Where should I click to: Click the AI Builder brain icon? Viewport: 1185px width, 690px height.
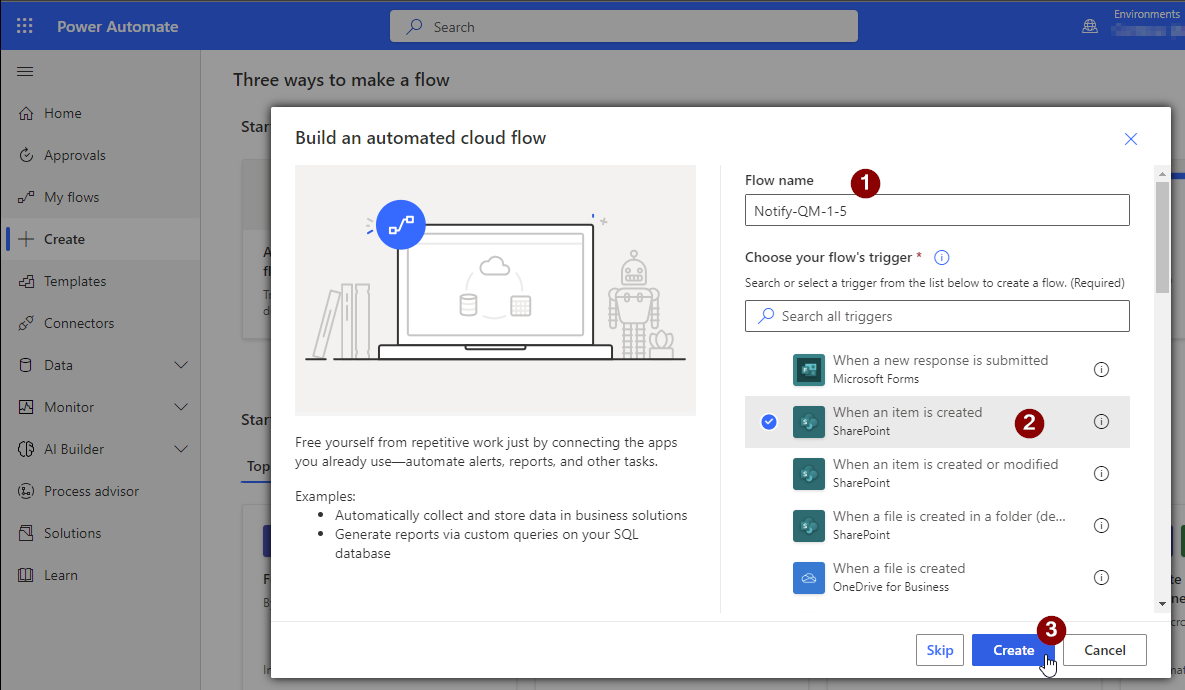[26, 449]
